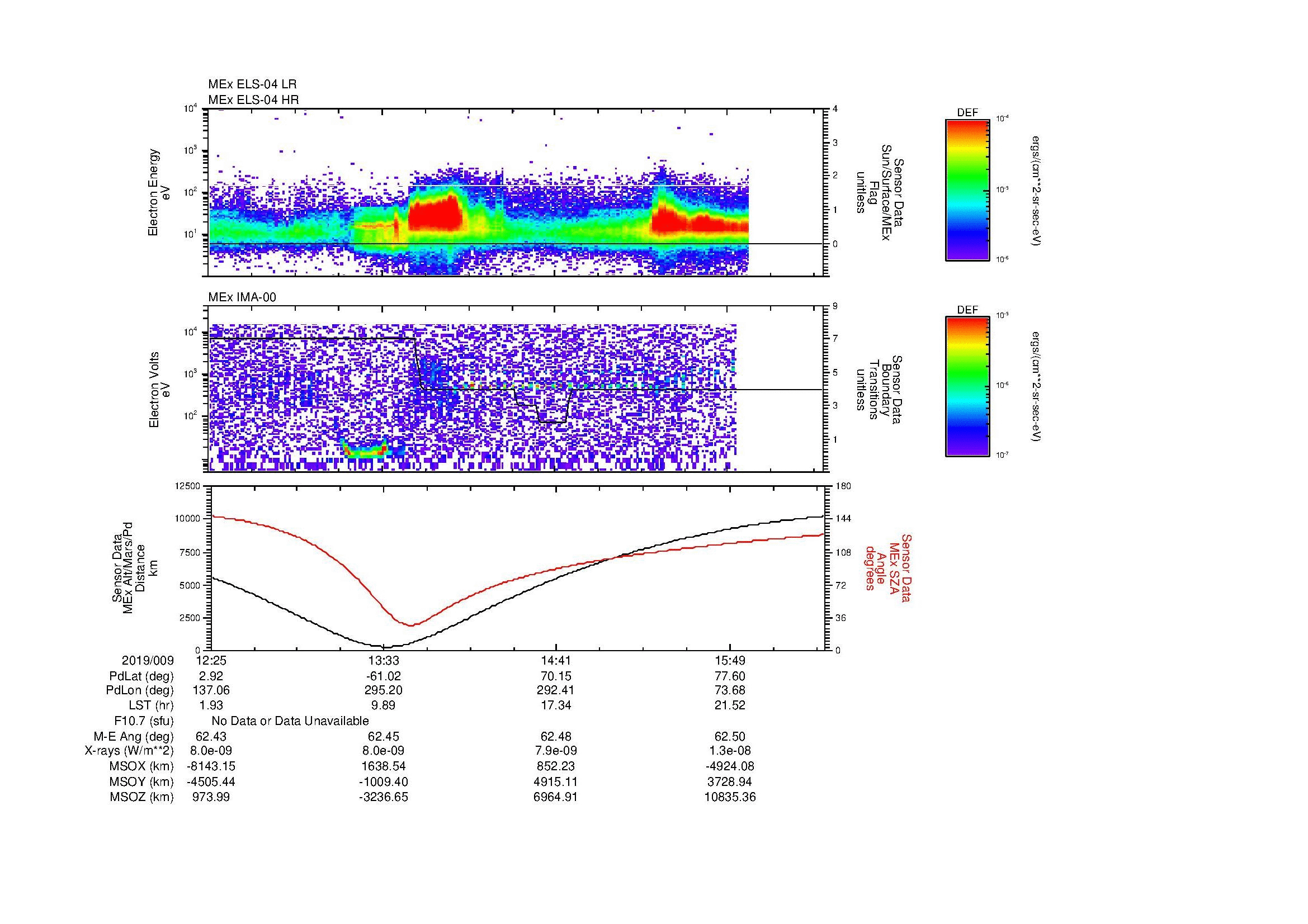Click MSOY value 3728.94
Image resolution: width=1308 pixels, height=924 pixels.
tap(730, 781)
